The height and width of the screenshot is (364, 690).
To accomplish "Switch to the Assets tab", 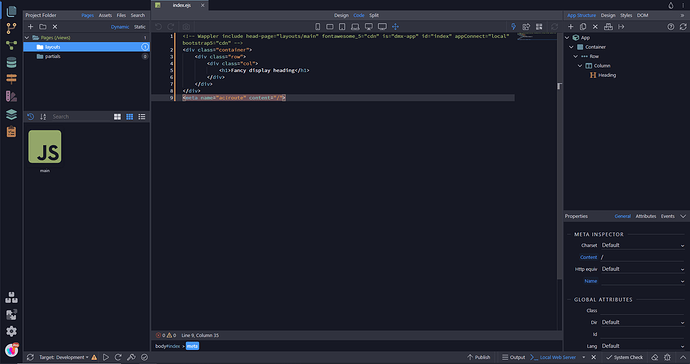I will (x=105, y=15).
